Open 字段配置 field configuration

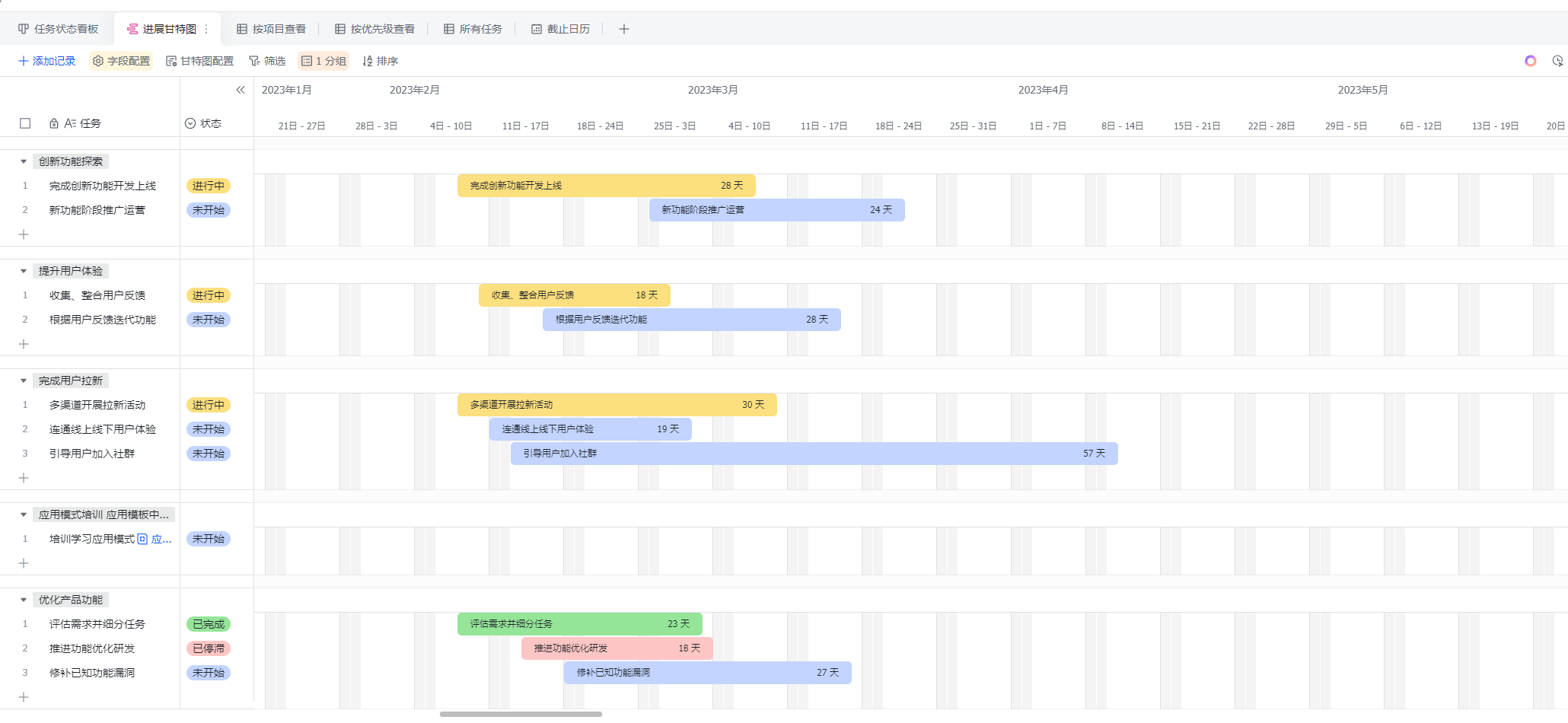click(121, 61)
